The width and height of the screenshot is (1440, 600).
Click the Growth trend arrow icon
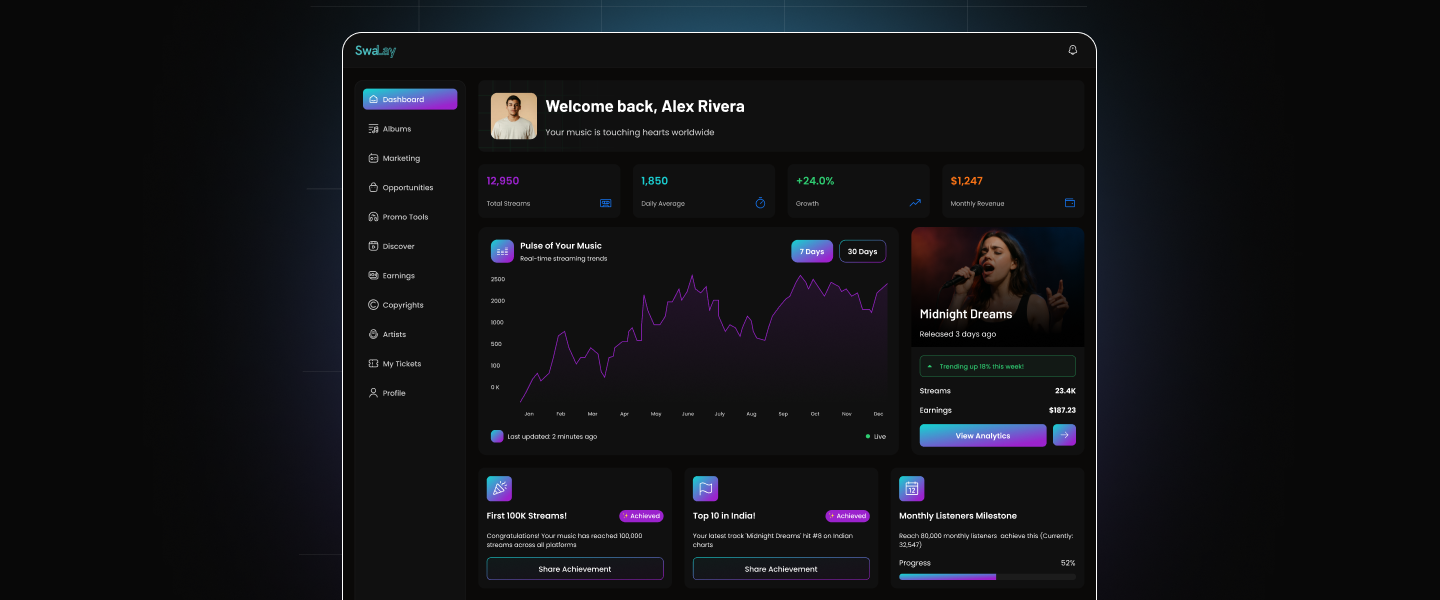point(915,203)
